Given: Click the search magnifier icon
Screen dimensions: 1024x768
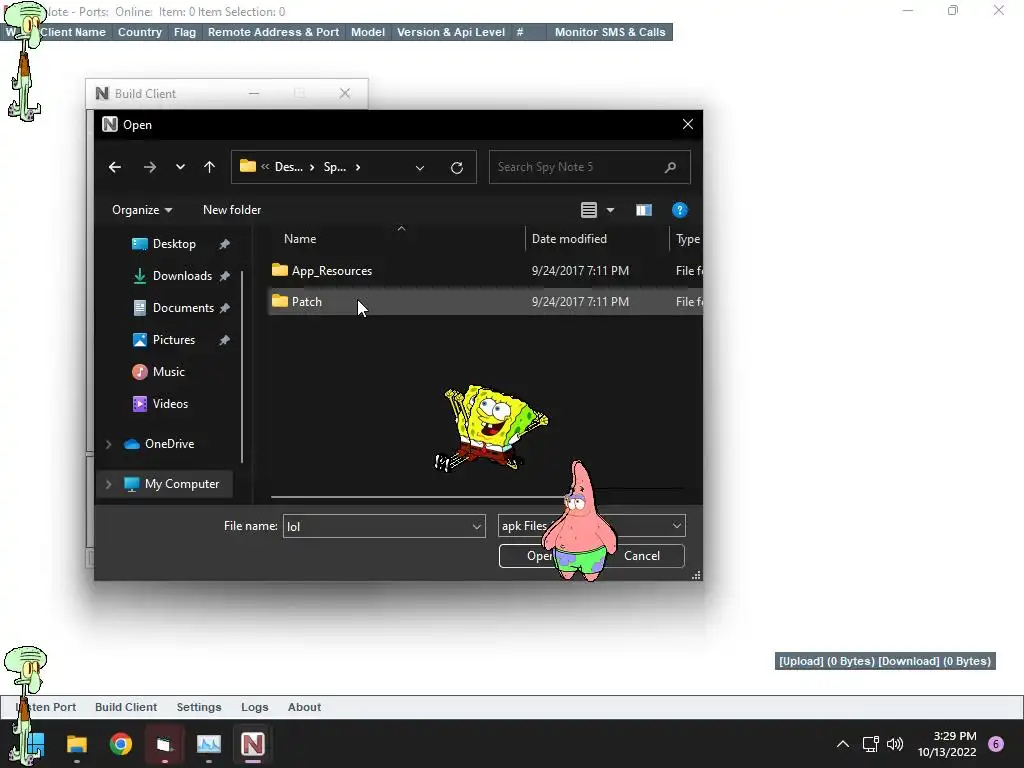Looking at the screenshot, I should coord(670,167).
